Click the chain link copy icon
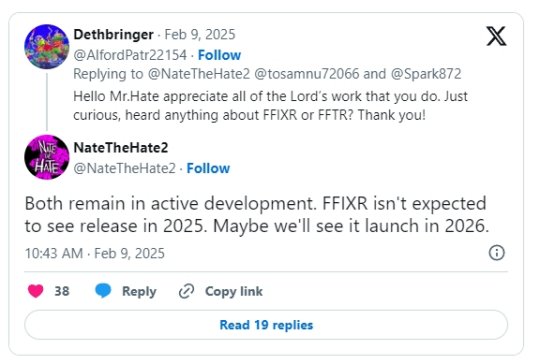 click(187, 291)
